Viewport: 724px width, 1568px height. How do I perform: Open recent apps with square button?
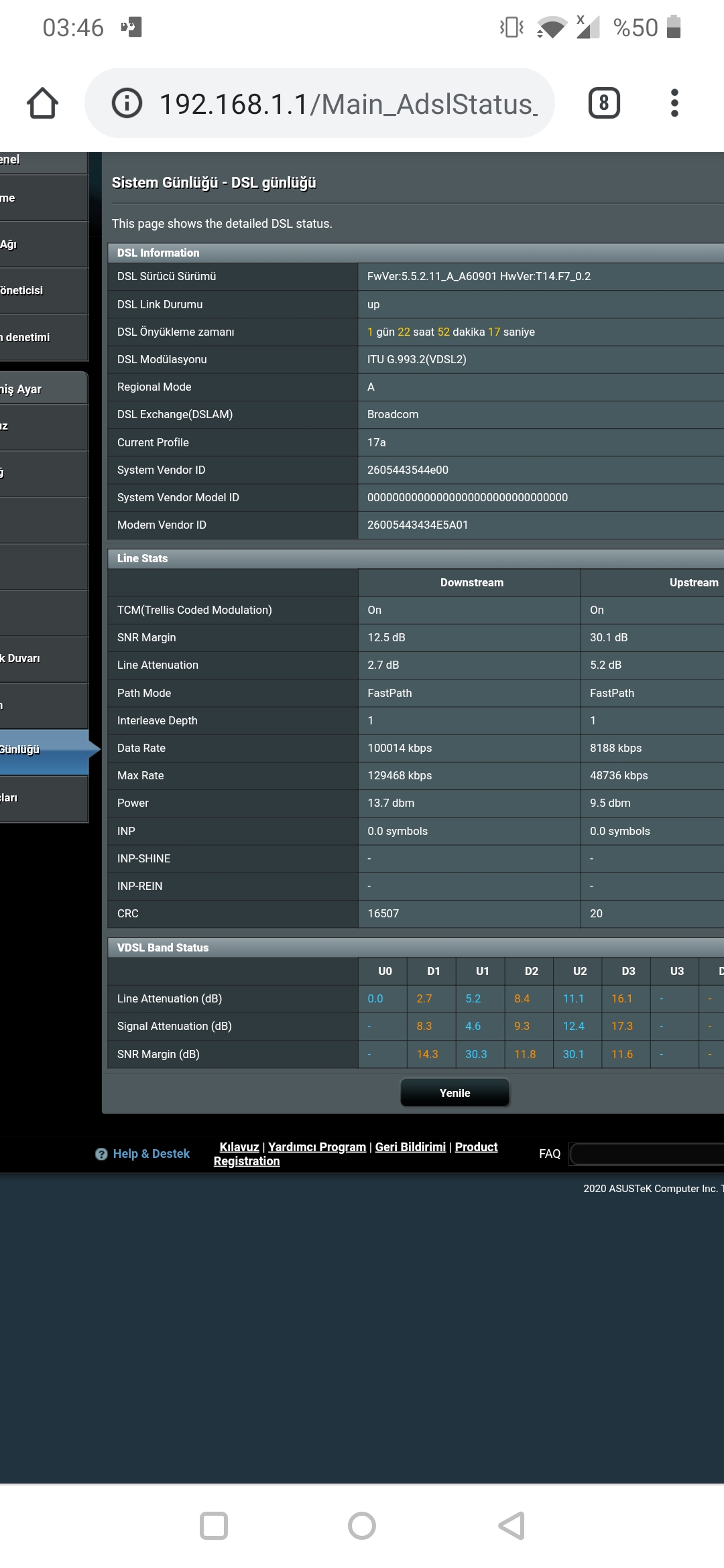tap(214, 1526)
